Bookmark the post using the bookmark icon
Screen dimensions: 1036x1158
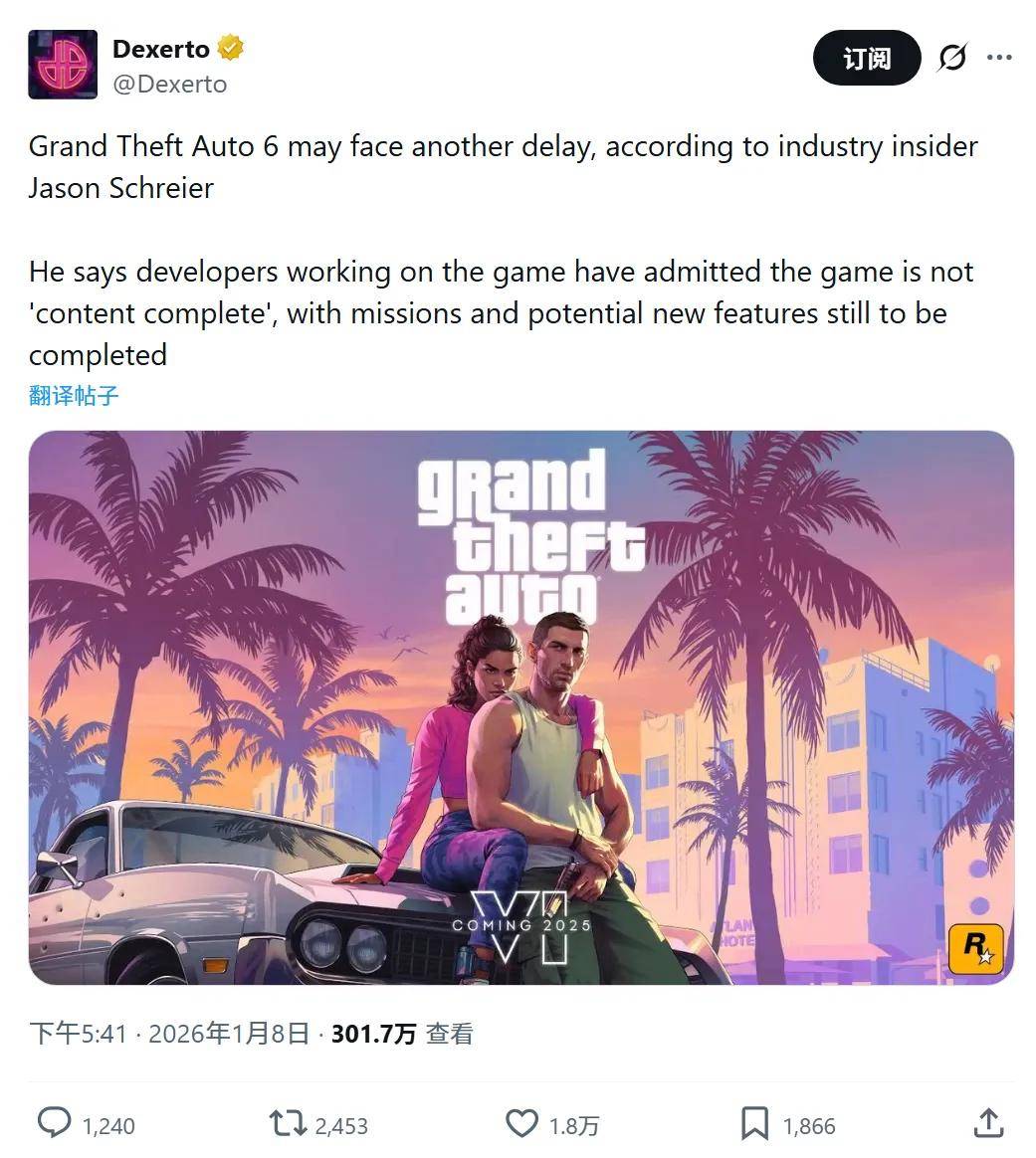pos(754,1123)
